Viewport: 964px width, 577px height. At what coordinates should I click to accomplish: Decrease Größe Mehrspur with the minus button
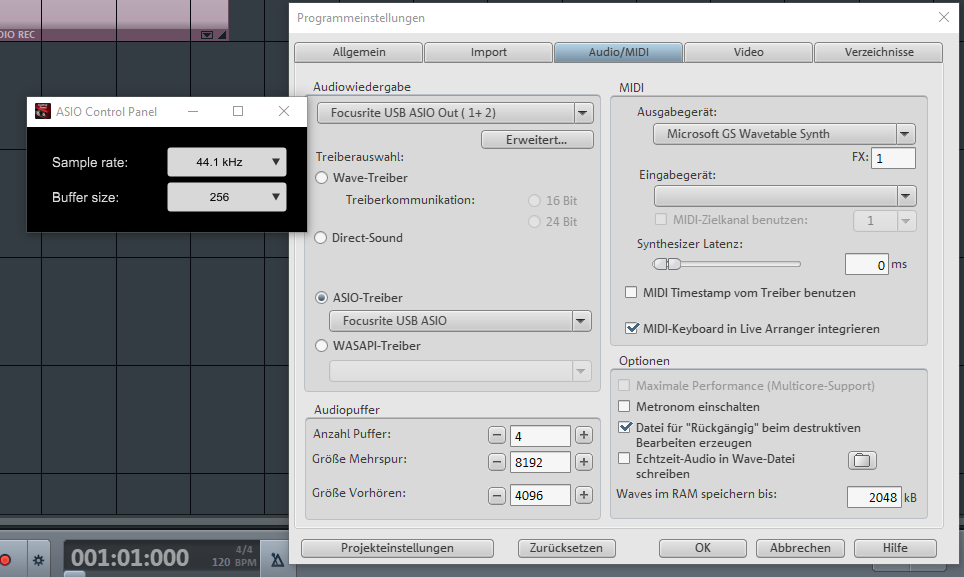(497, 461)
